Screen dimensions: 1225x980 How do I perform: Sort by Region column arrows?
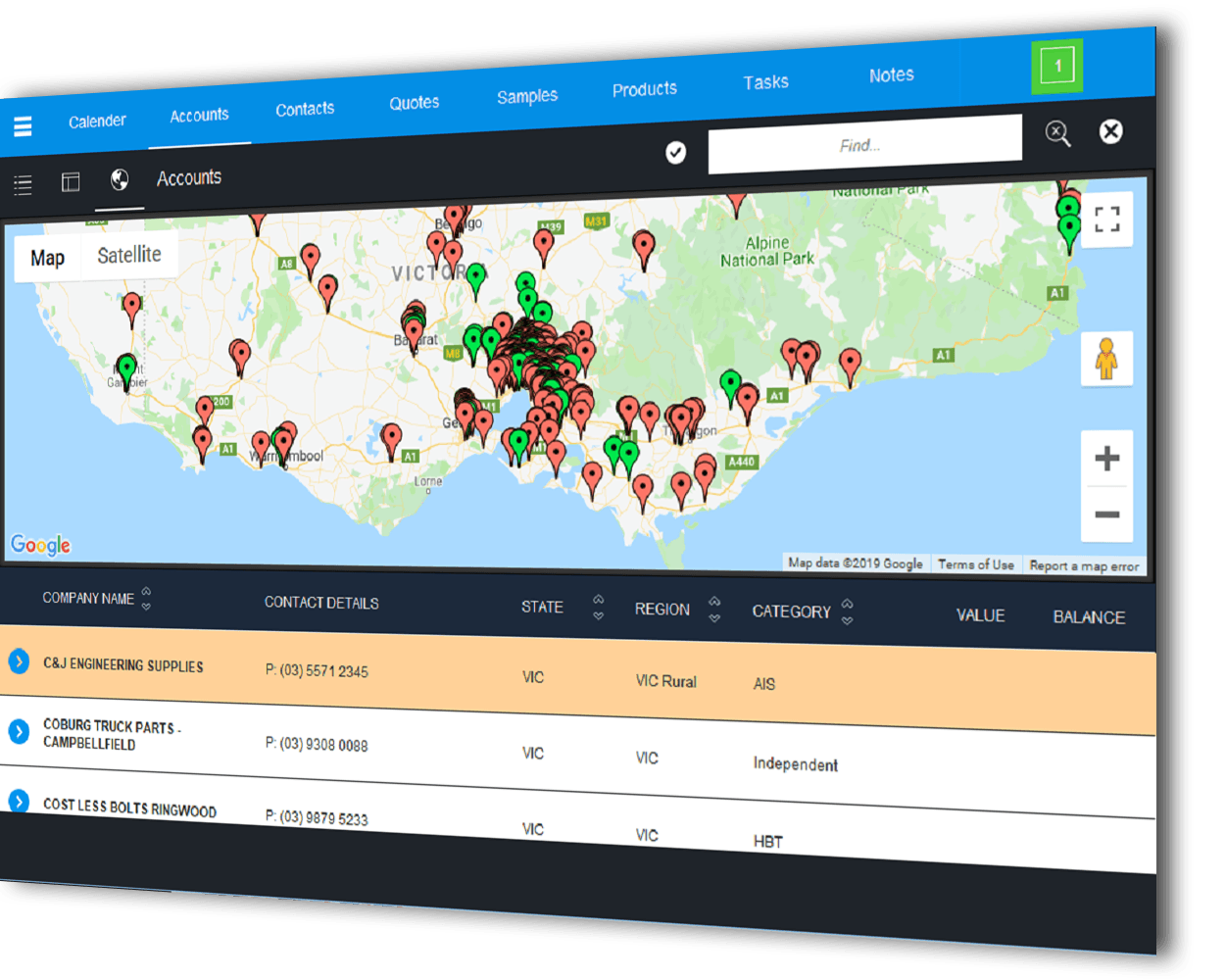[714, 610]
